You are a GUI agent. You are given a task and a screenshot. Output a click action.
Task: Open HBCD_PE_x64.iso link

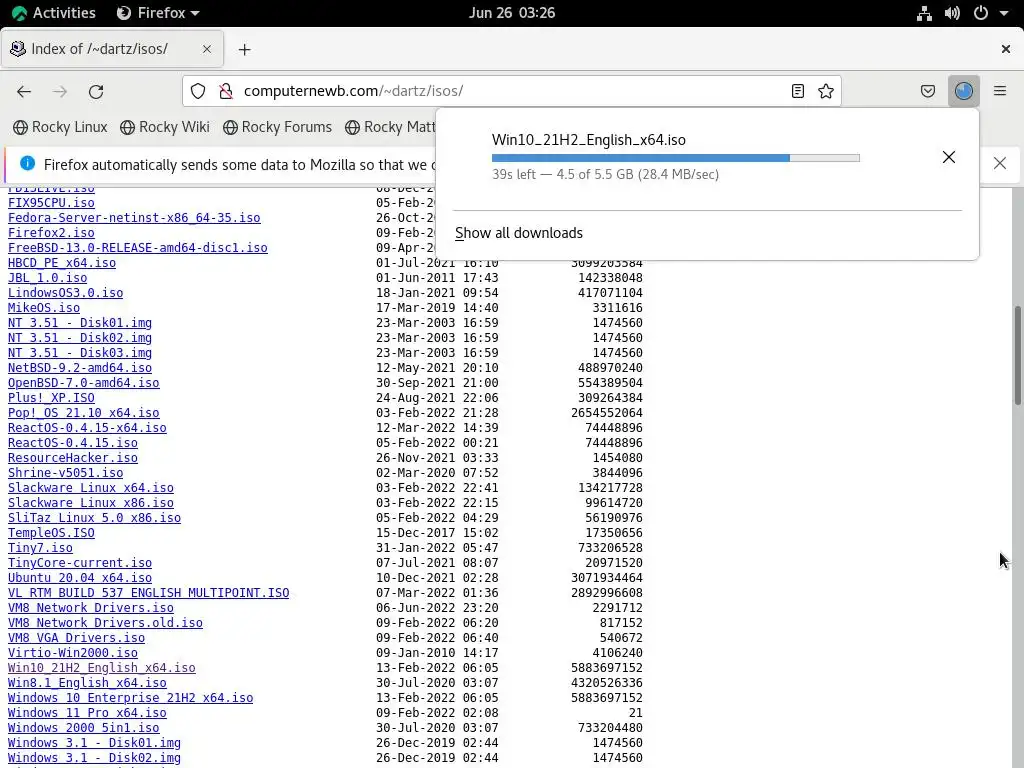(x=62, y=263)
